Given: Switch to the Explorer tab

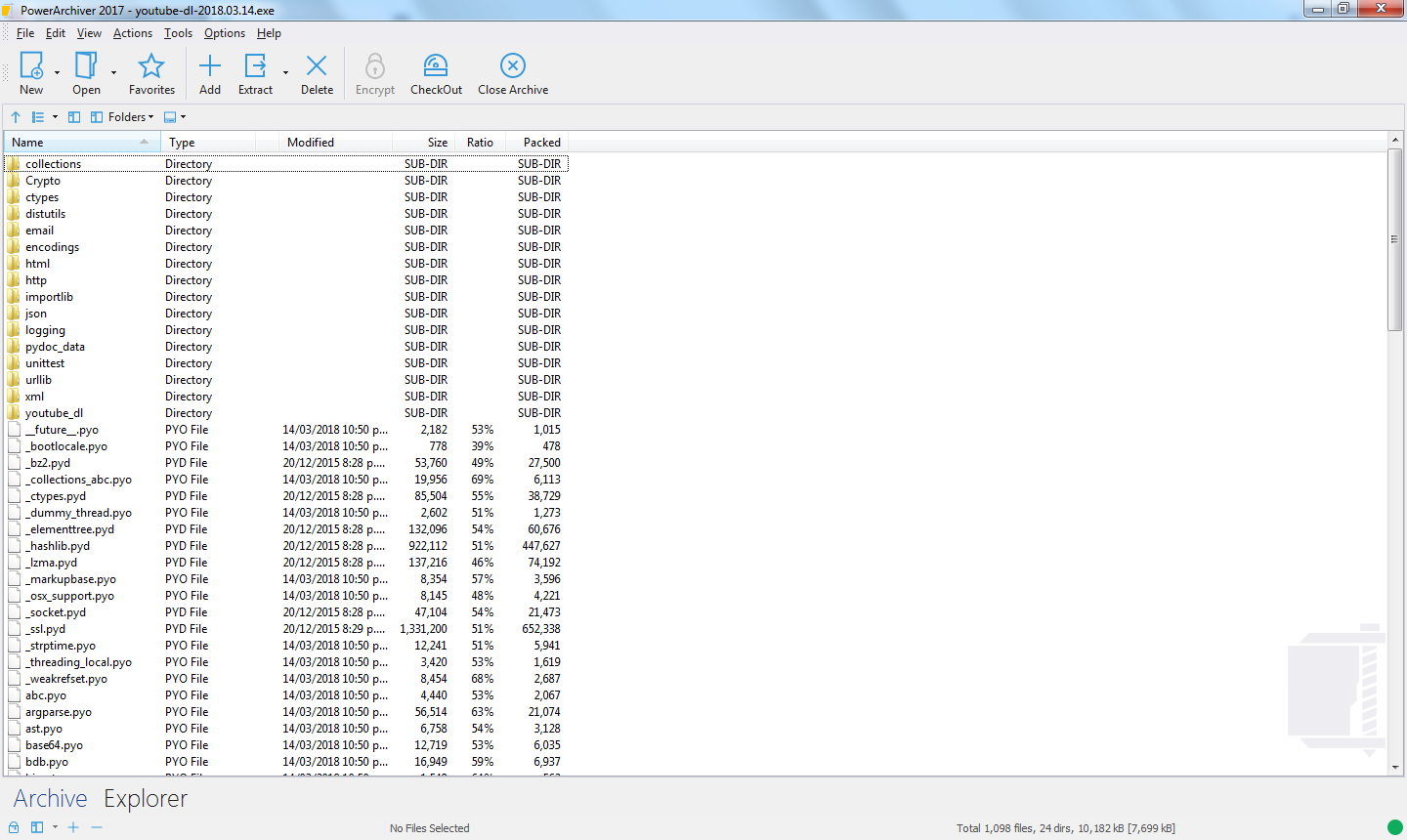Looking at the screenshot, I should tap(146, 799).
